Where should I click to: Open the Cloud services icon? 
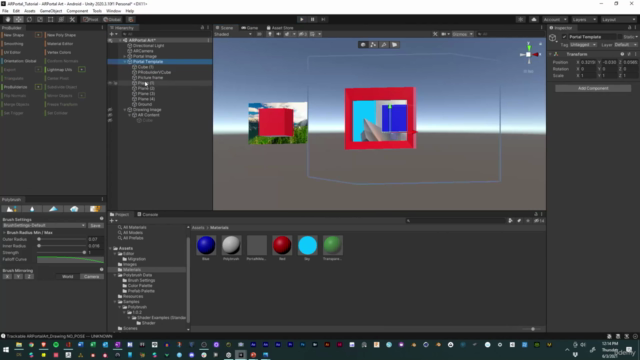534,20
